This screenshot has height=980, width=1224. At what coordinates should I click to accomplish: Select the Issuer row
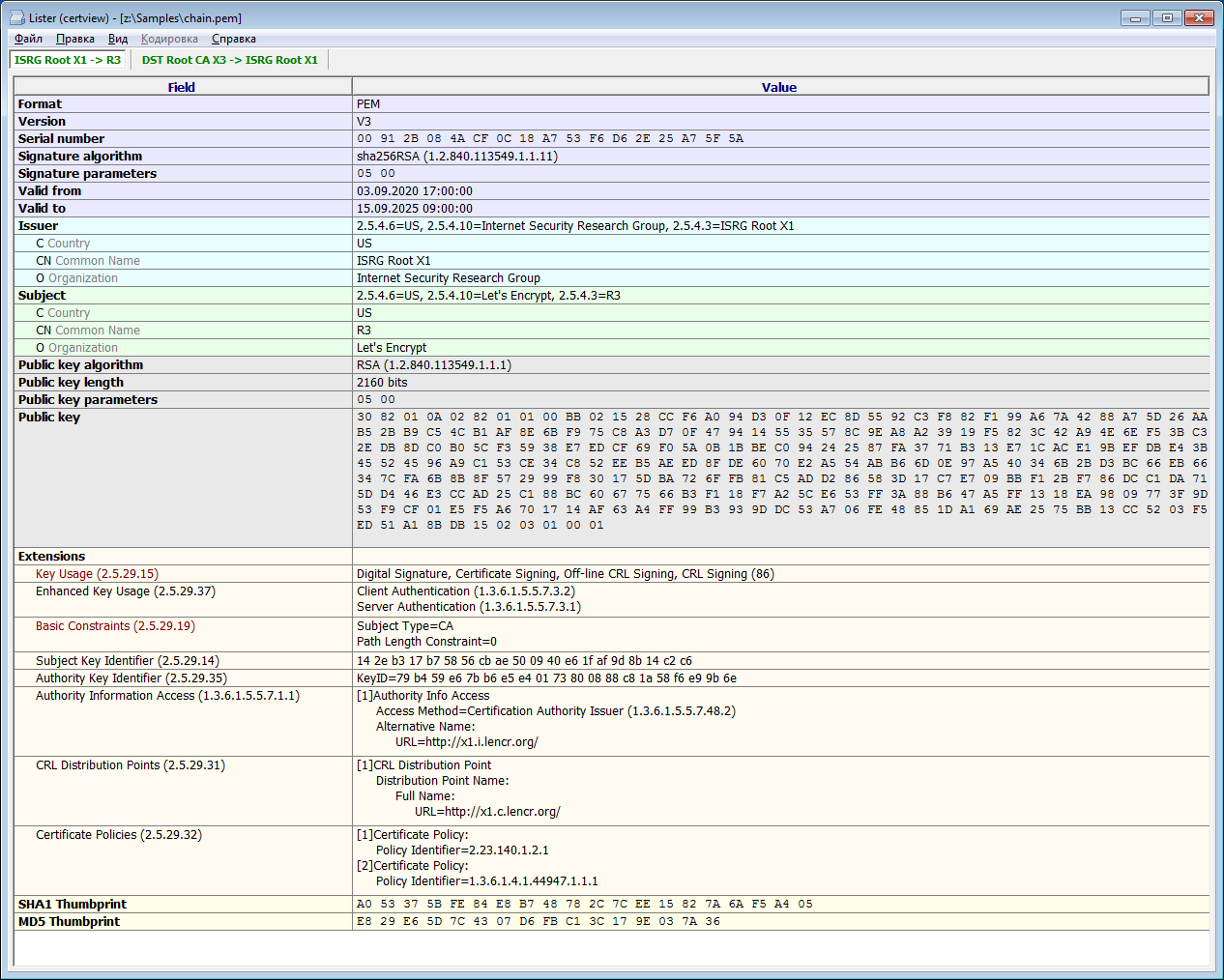(39, 226)
